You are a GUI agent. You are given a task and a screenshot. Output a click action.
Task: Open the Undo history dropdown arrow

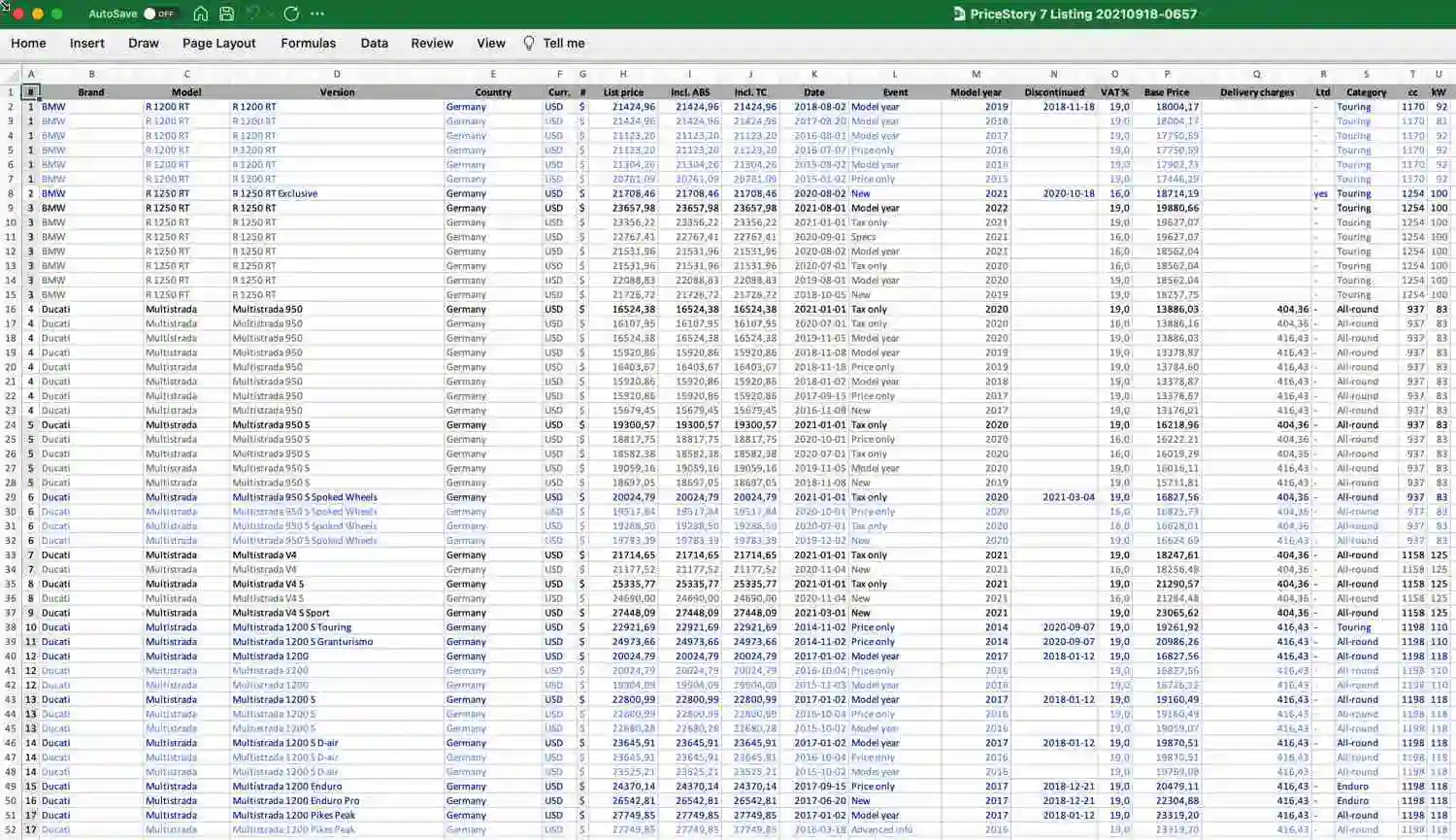click(x=269, y=14)
